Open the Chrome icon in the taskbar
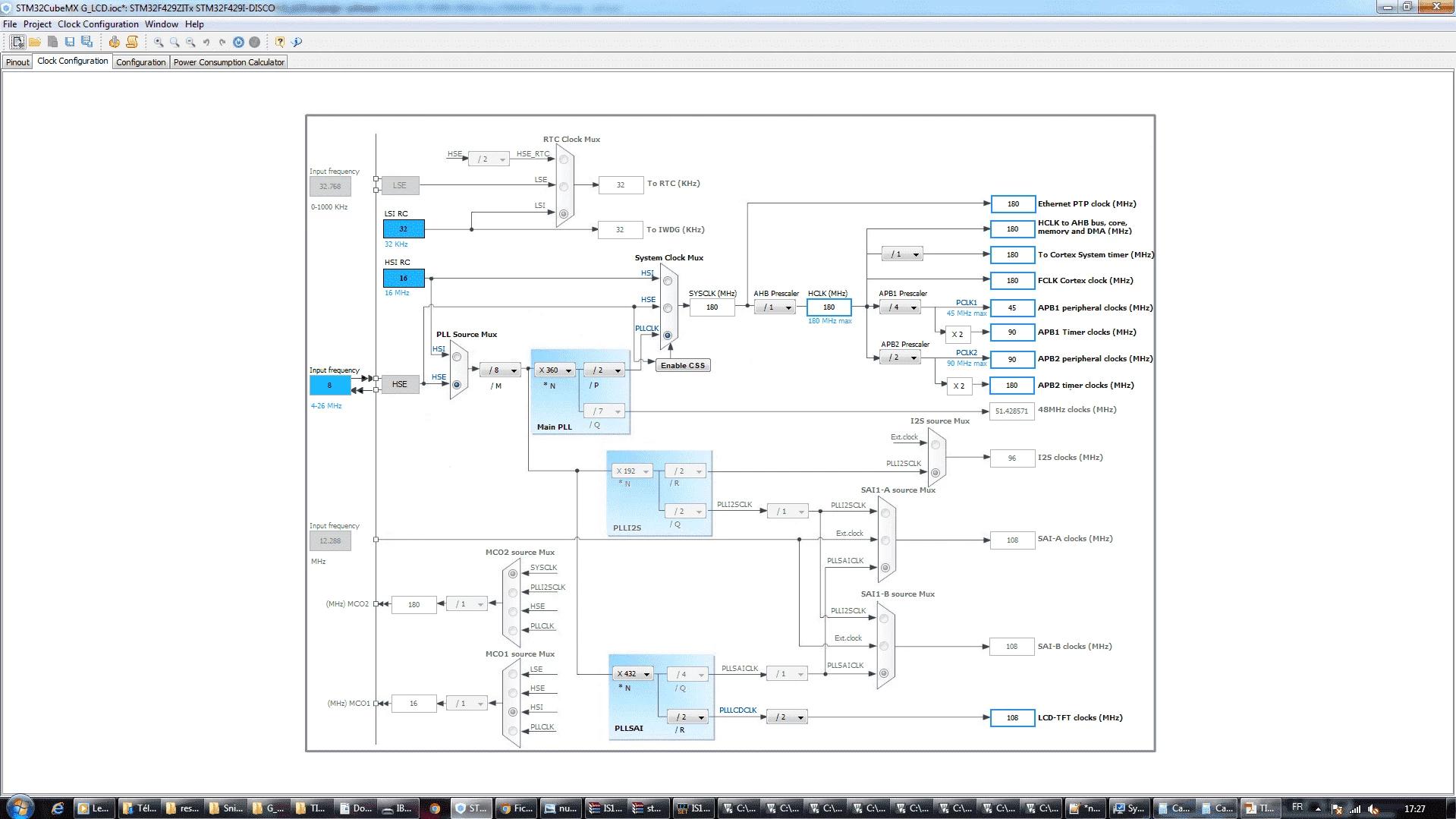1456x819 pixels. pyautogui.click(x=435, y=808)
